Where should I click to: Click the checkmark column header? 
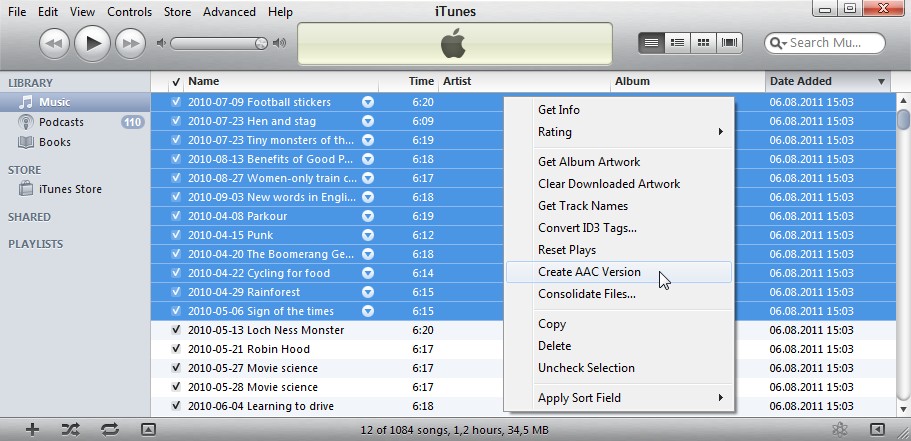pyautogui.click(x=176, y=81)
